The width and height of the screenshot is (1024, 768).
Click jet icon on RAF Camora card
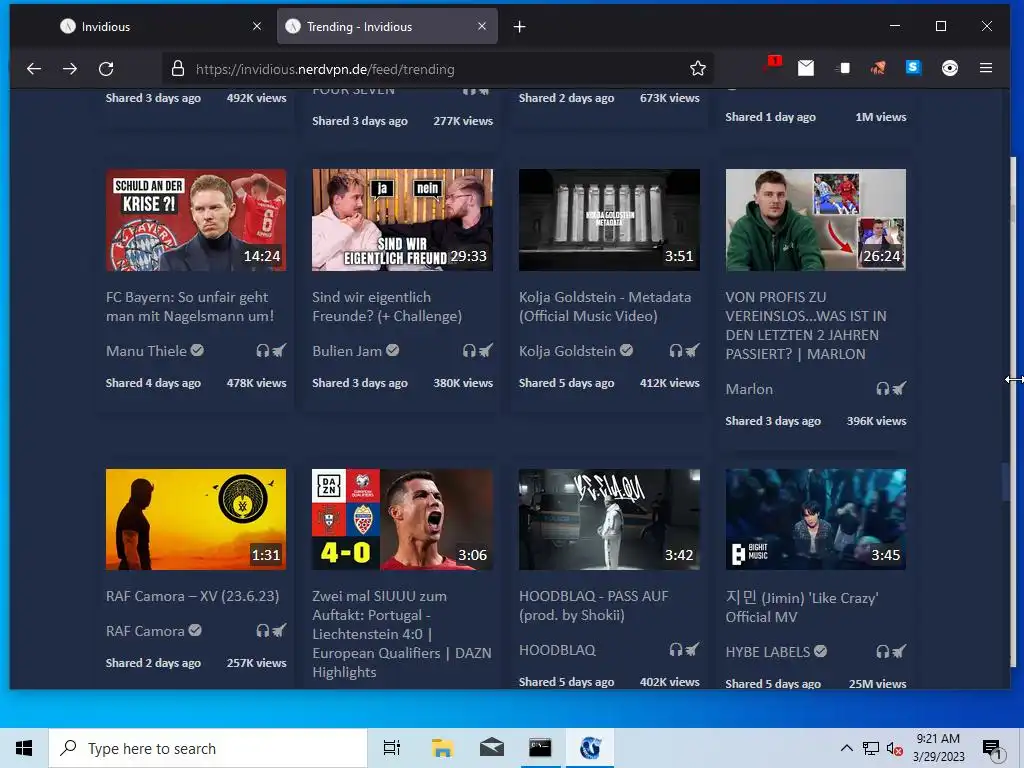(279, 631)
